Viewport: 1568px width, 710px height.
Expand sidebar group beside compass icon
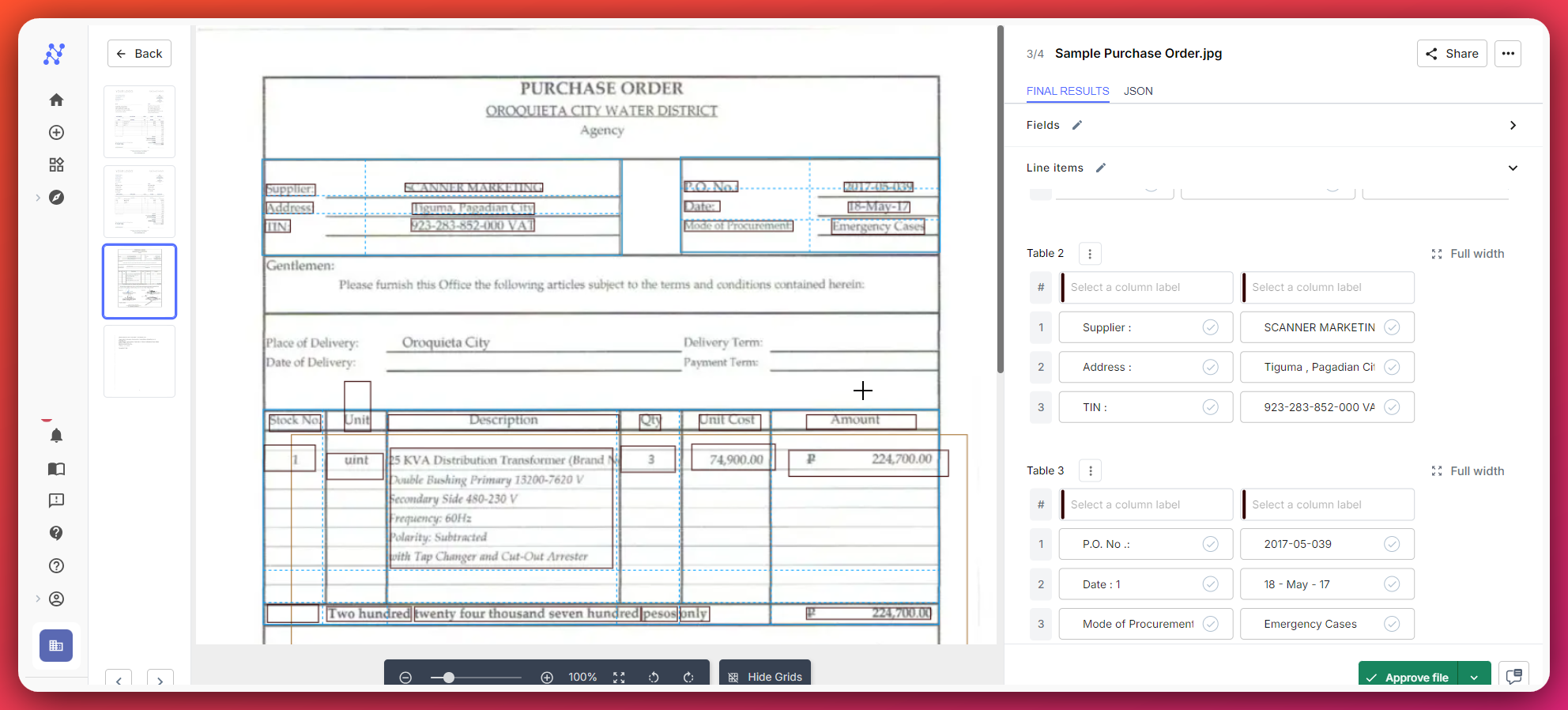[x=38, y=198]
